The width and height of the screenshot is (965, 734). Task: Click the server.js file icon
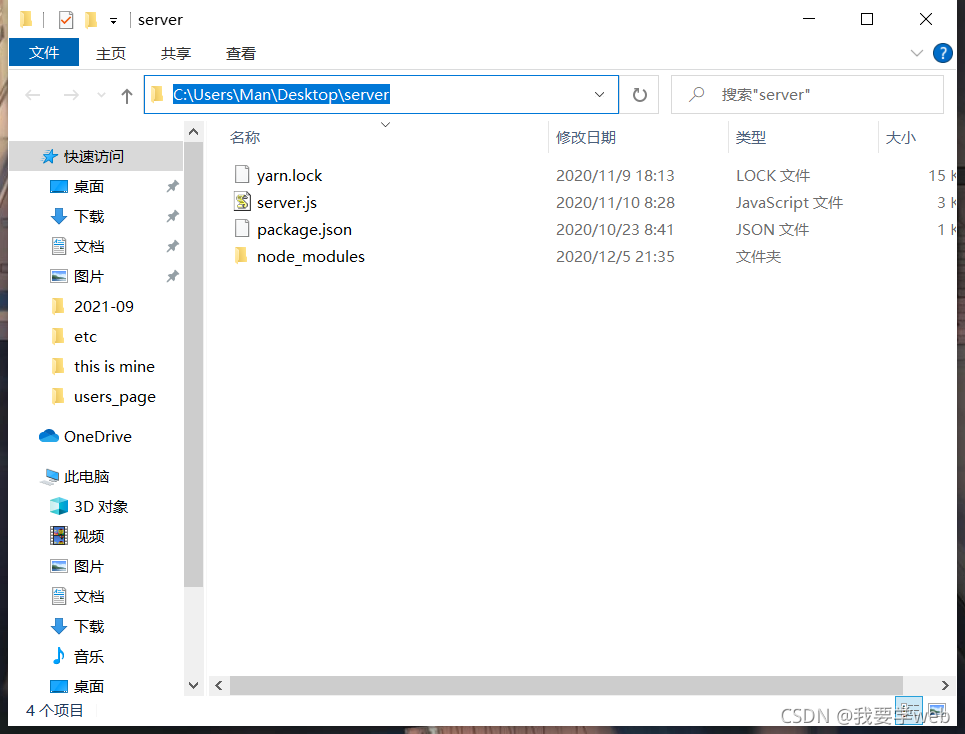[x=241, y=202]
